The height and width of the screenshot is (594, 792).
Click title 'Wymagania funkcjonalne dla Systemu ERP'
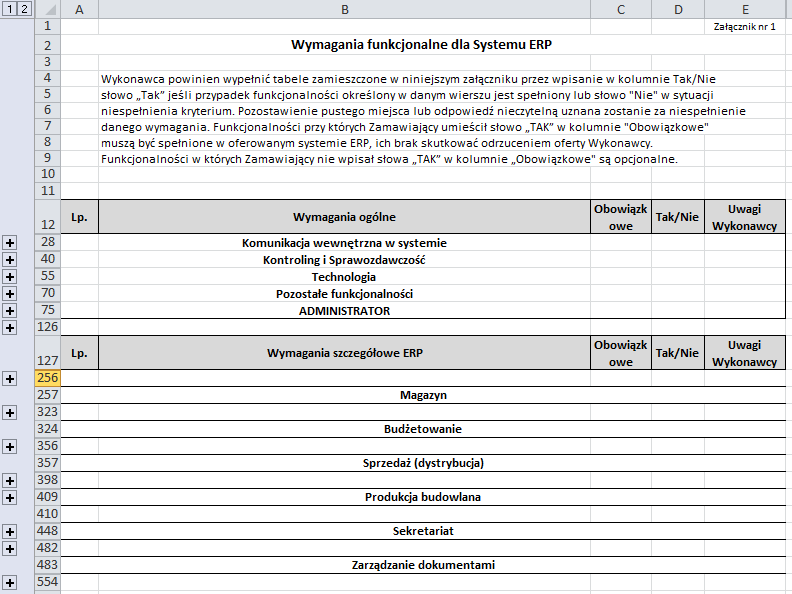(x=421, y=44)
